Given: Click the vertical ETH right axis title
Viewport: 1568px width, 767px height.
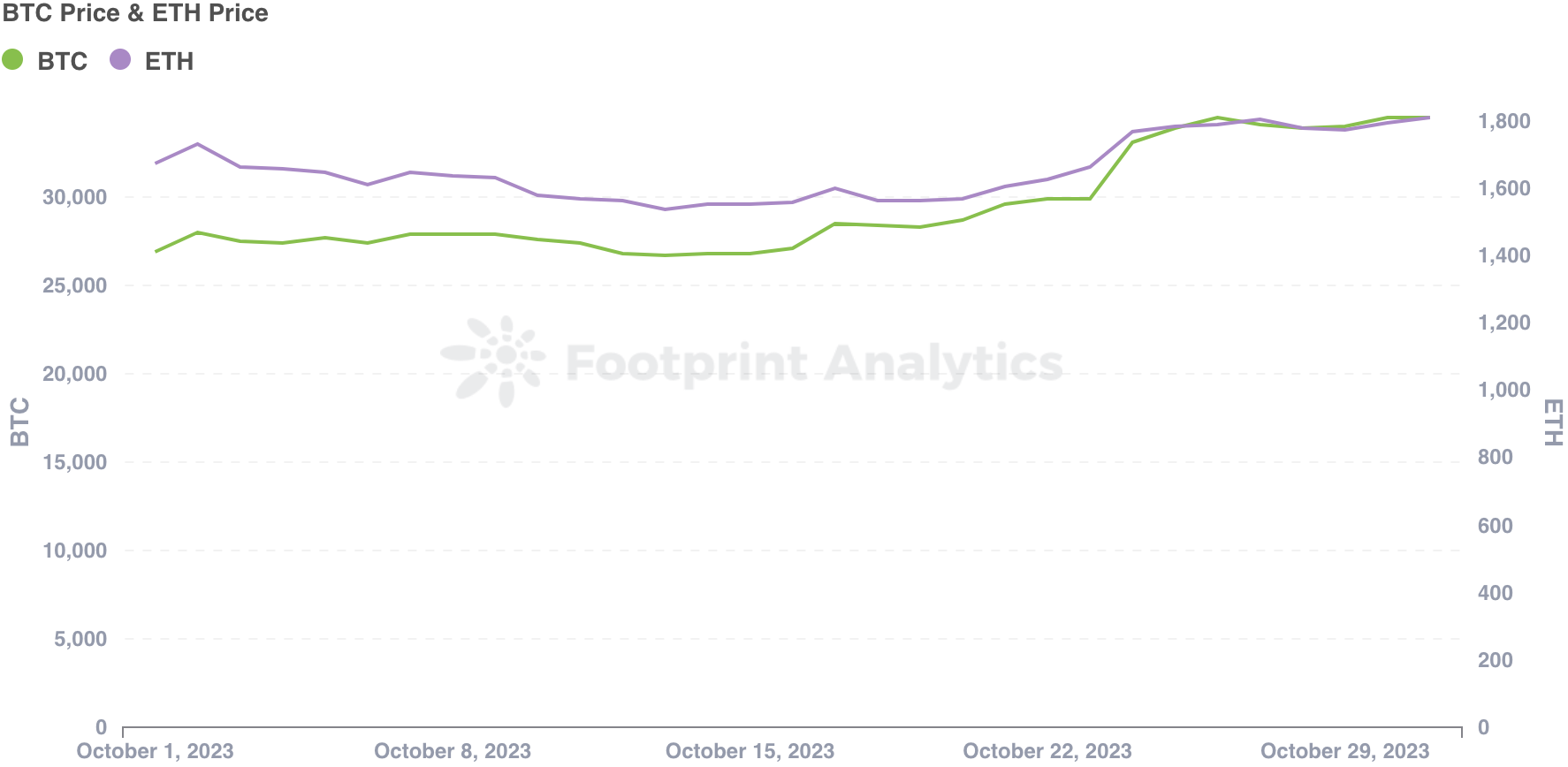Looking at the screenshot, I should coord(1553,422).
